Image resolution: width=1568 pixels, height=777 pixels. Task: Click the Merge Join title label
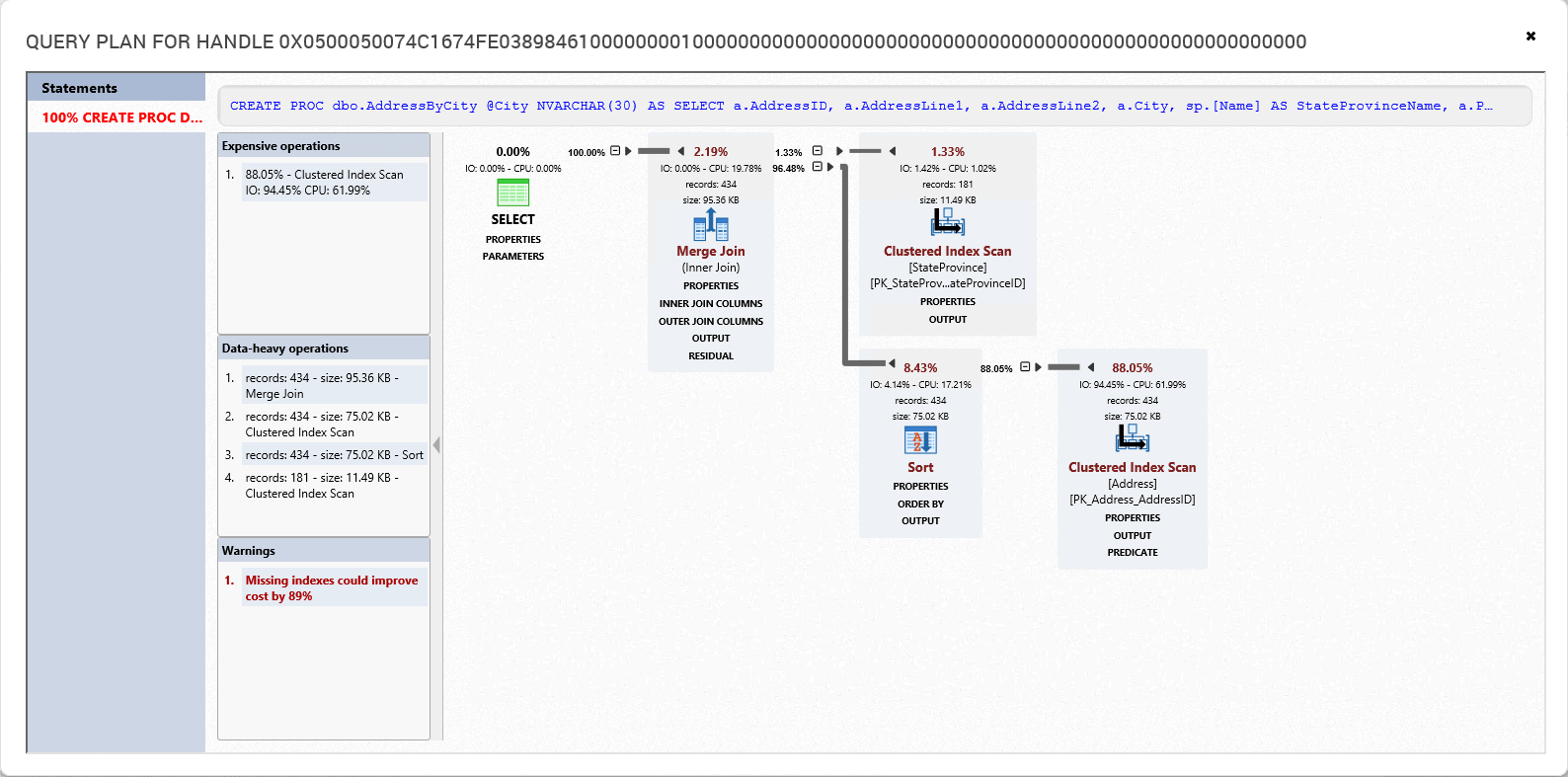[711, 251]
